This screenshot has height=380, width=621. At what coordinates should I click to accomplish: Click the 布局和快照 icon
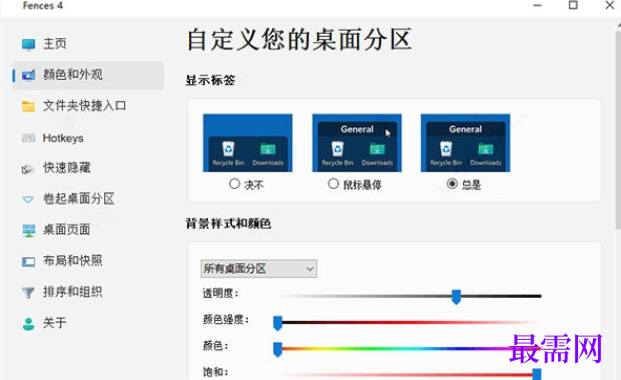tap(29, 262)
